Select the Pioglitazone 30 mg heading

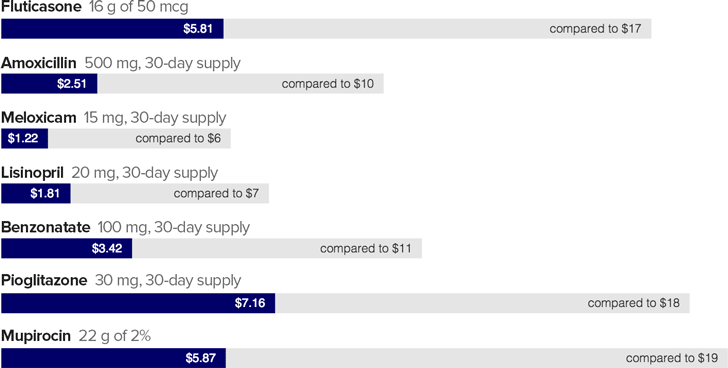[121, 281]
